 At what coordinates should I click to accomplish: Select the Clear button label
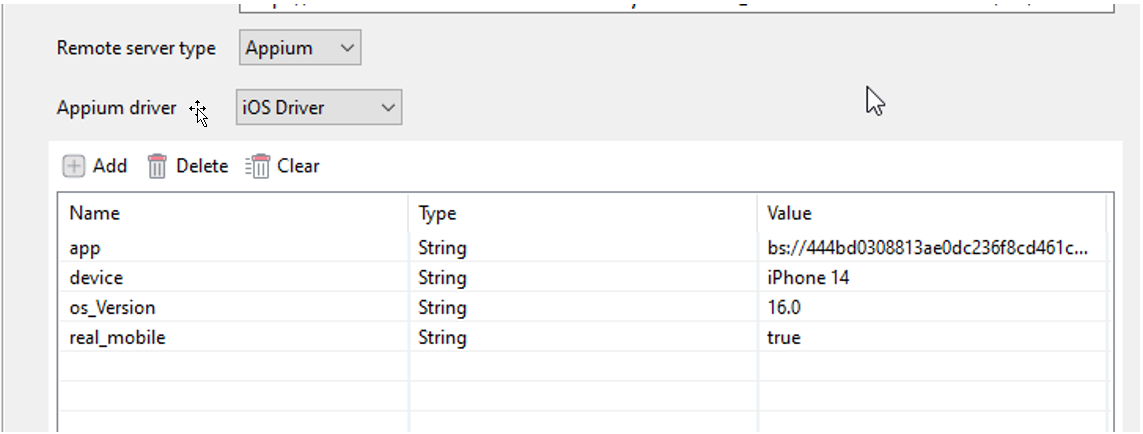pos(298,166)
